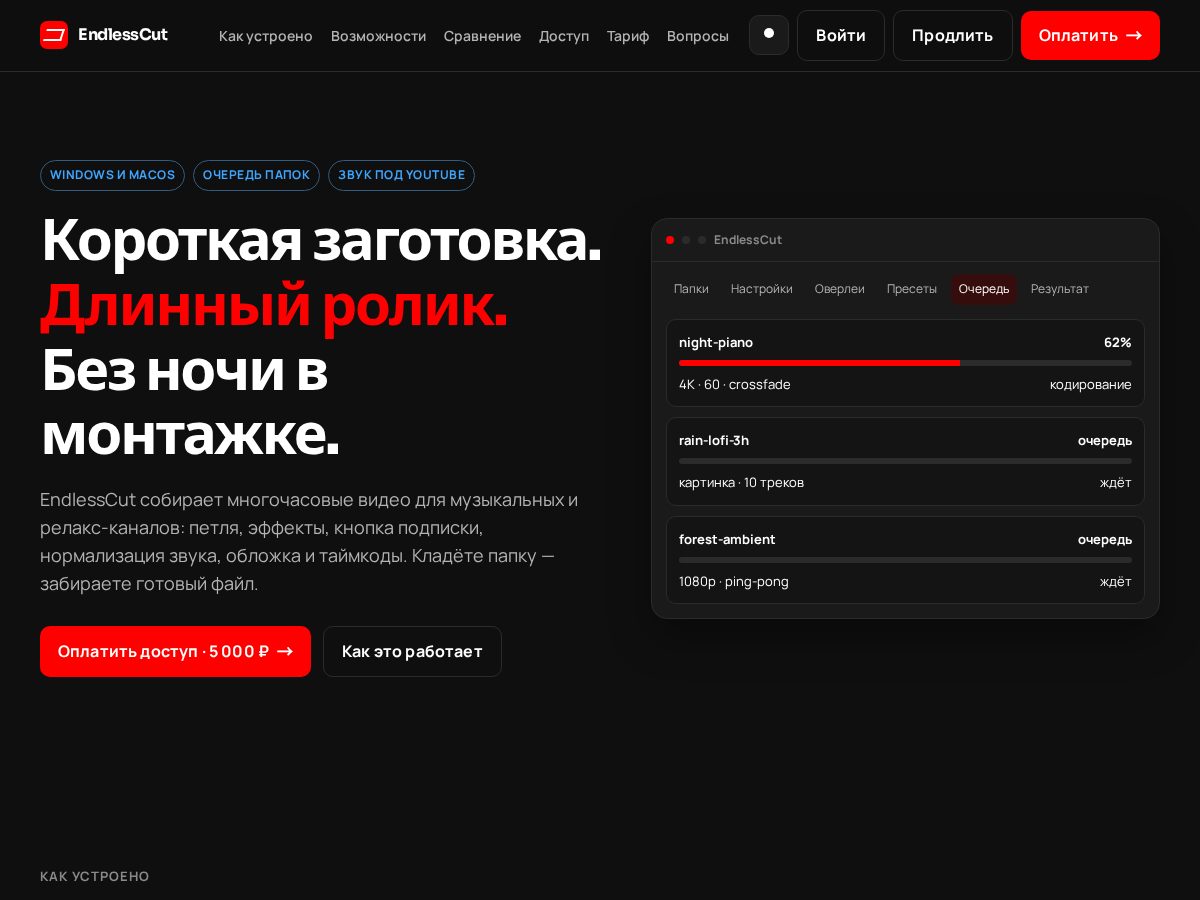Open the 'Как устроено' nav link

click(x=266, y=36)
